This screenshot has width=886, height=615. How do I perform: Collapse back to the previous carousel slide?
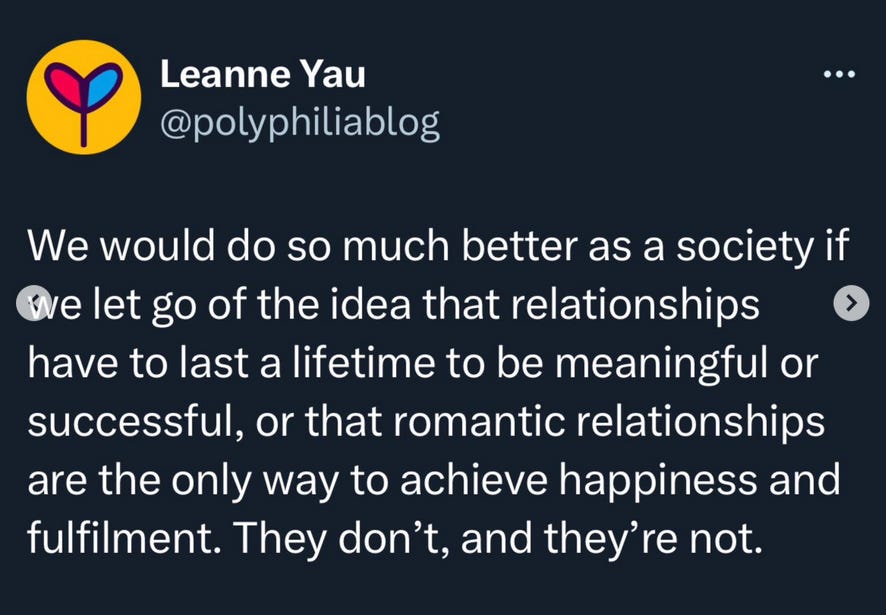(33, 303)
